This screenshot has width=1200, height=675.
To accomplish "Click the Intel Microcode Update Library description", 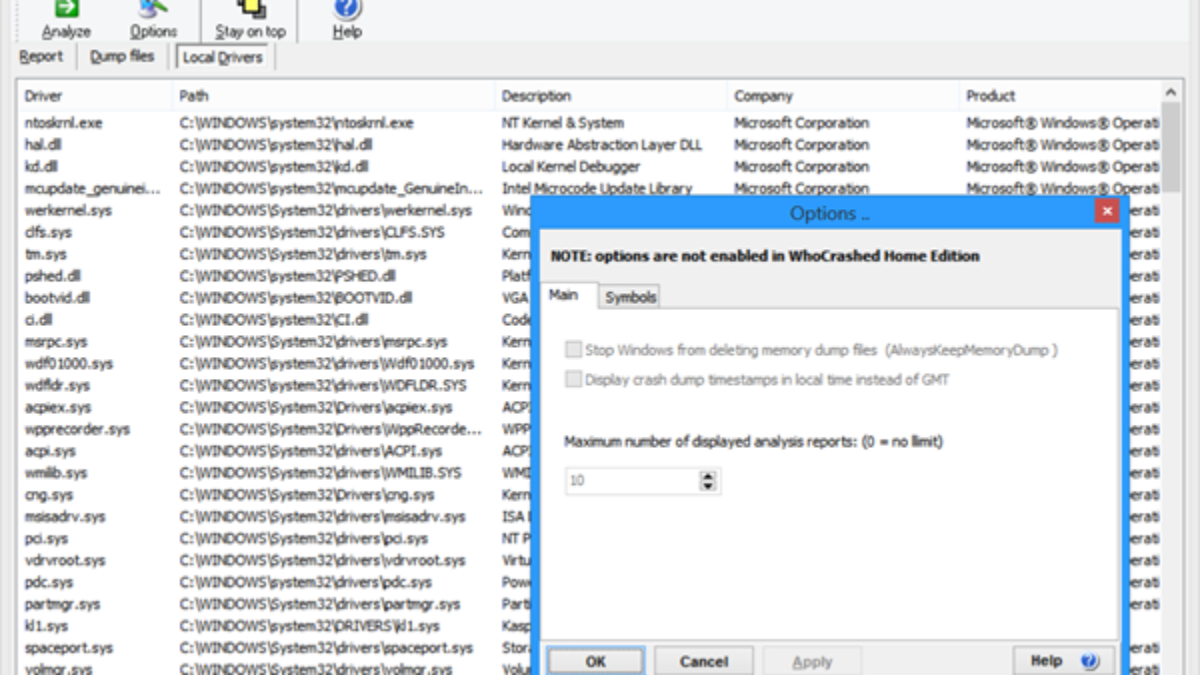I will [597, 189].
